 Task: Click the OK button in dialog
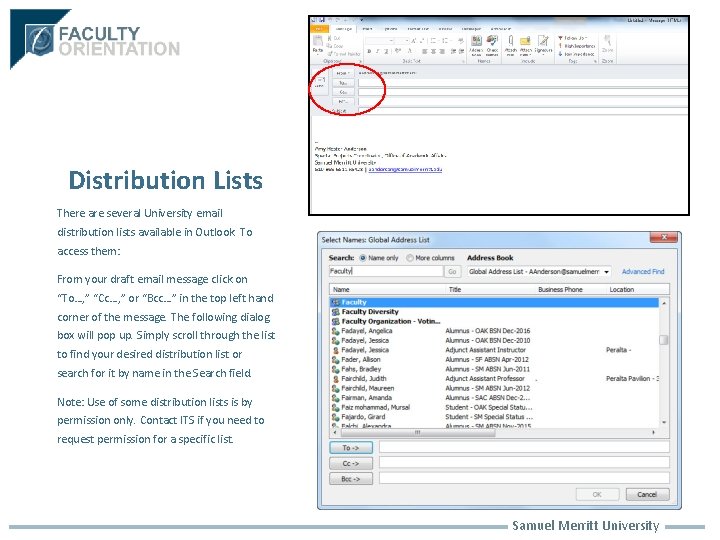[597, 495]
